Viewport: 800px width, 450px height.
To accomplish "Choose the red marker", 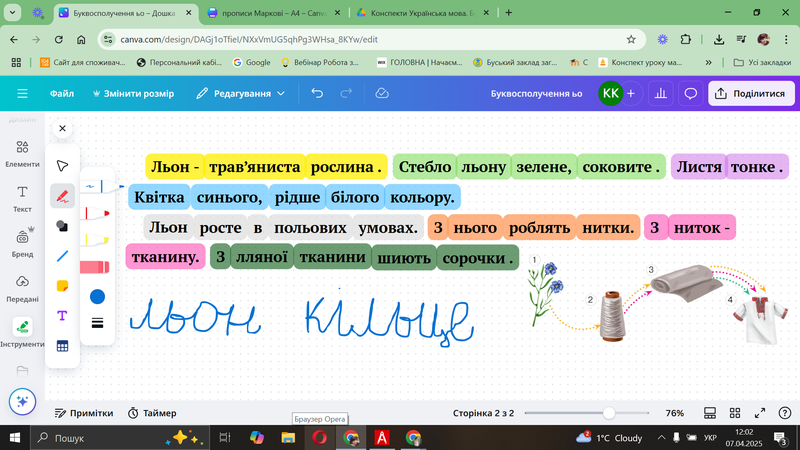I will [x=96, y=212].
